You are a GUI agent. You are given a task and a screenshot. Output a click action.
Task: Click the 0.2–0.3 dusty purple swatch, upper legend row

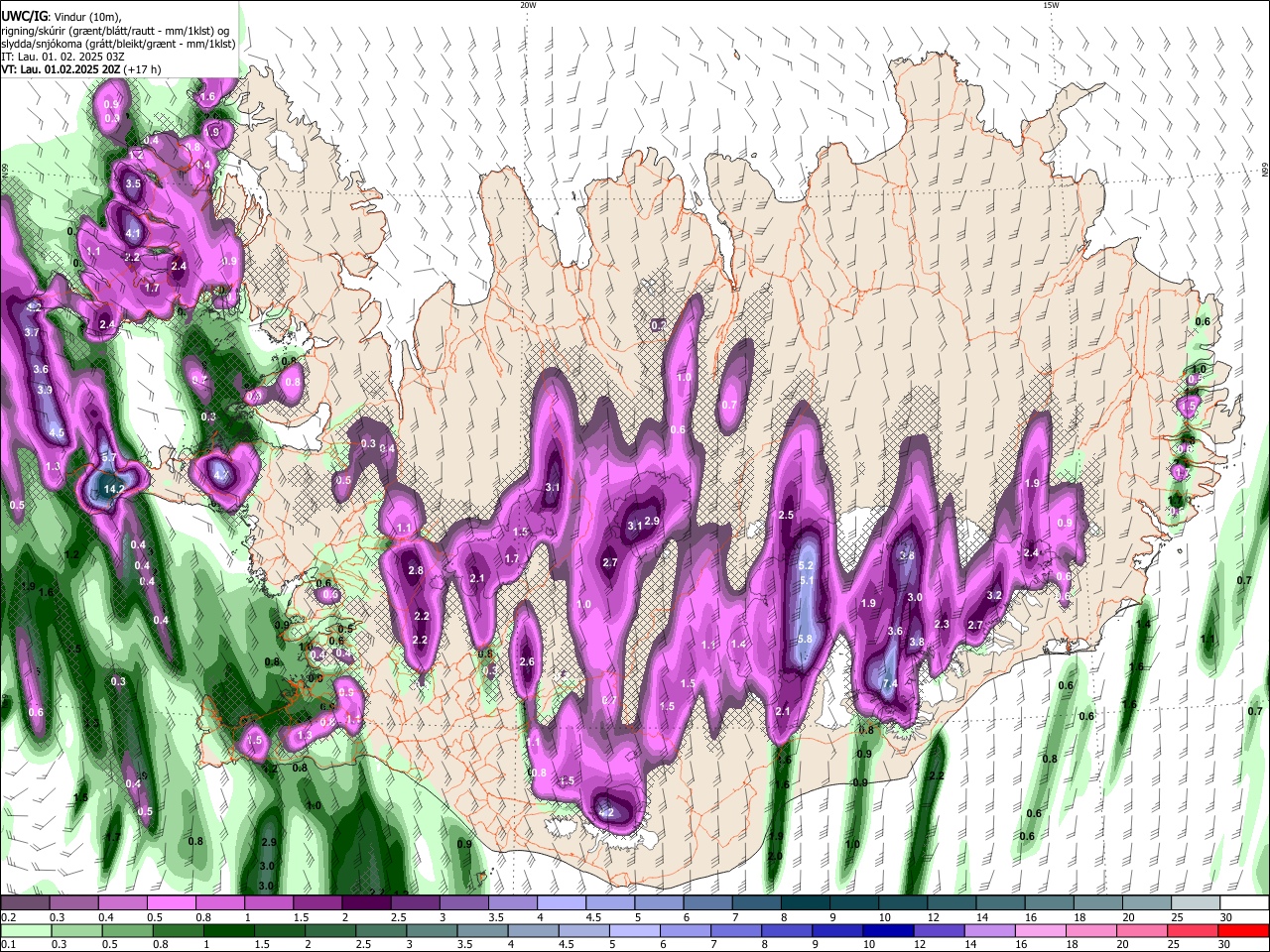pos(27,903)
